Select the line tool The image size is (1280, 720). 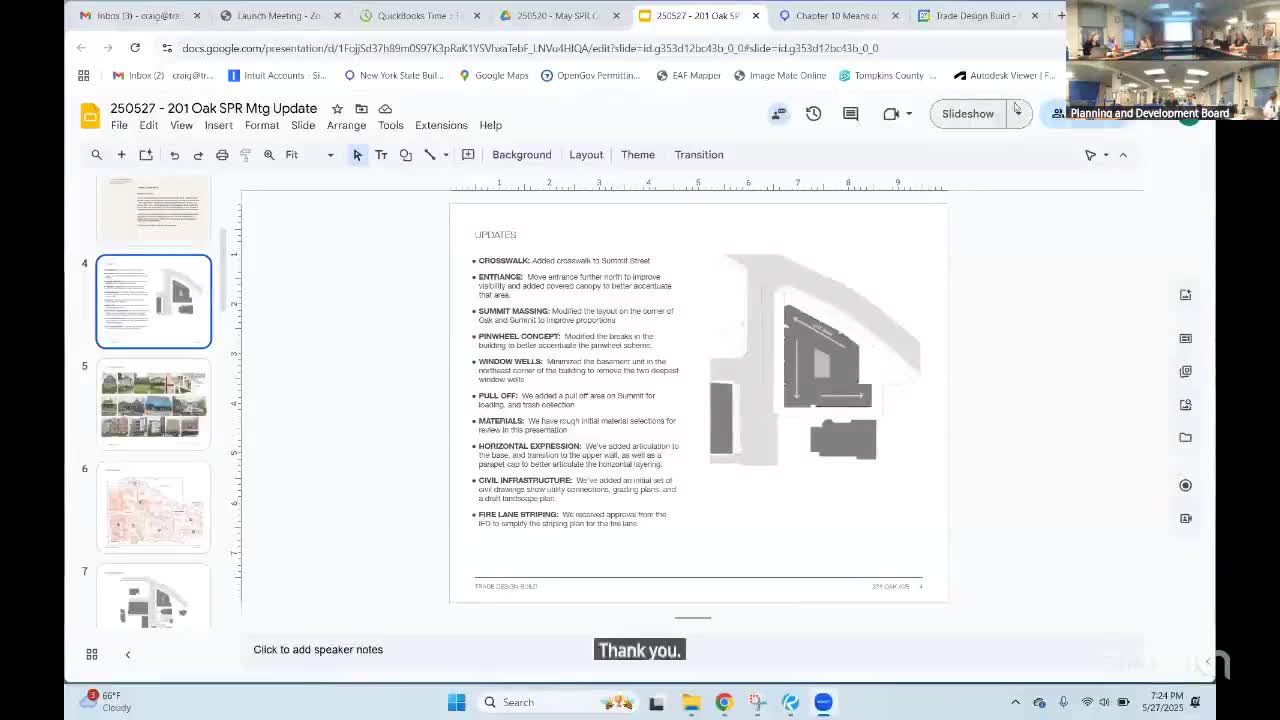tap(430, 155)
